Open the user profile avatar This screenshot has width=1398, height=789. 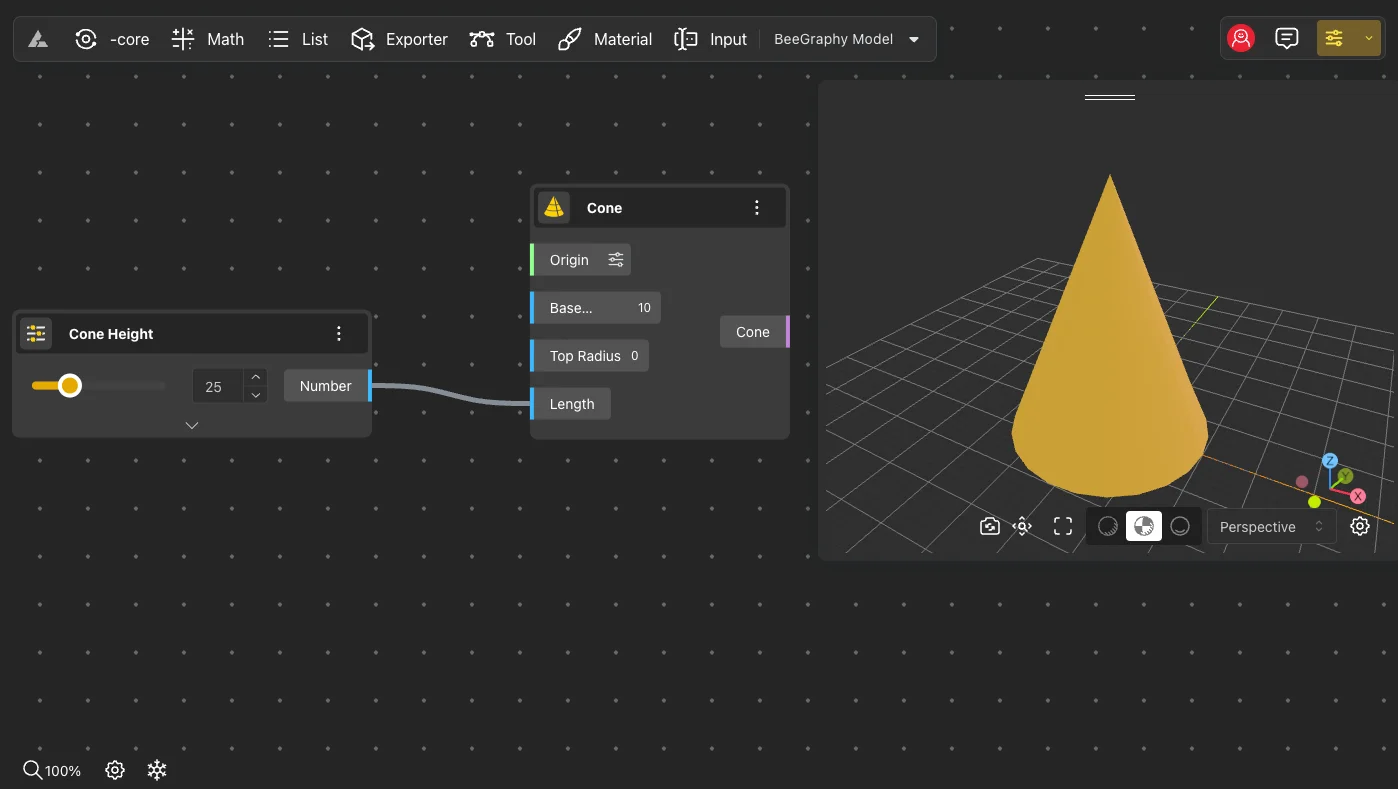click(x=1241, y=38)
